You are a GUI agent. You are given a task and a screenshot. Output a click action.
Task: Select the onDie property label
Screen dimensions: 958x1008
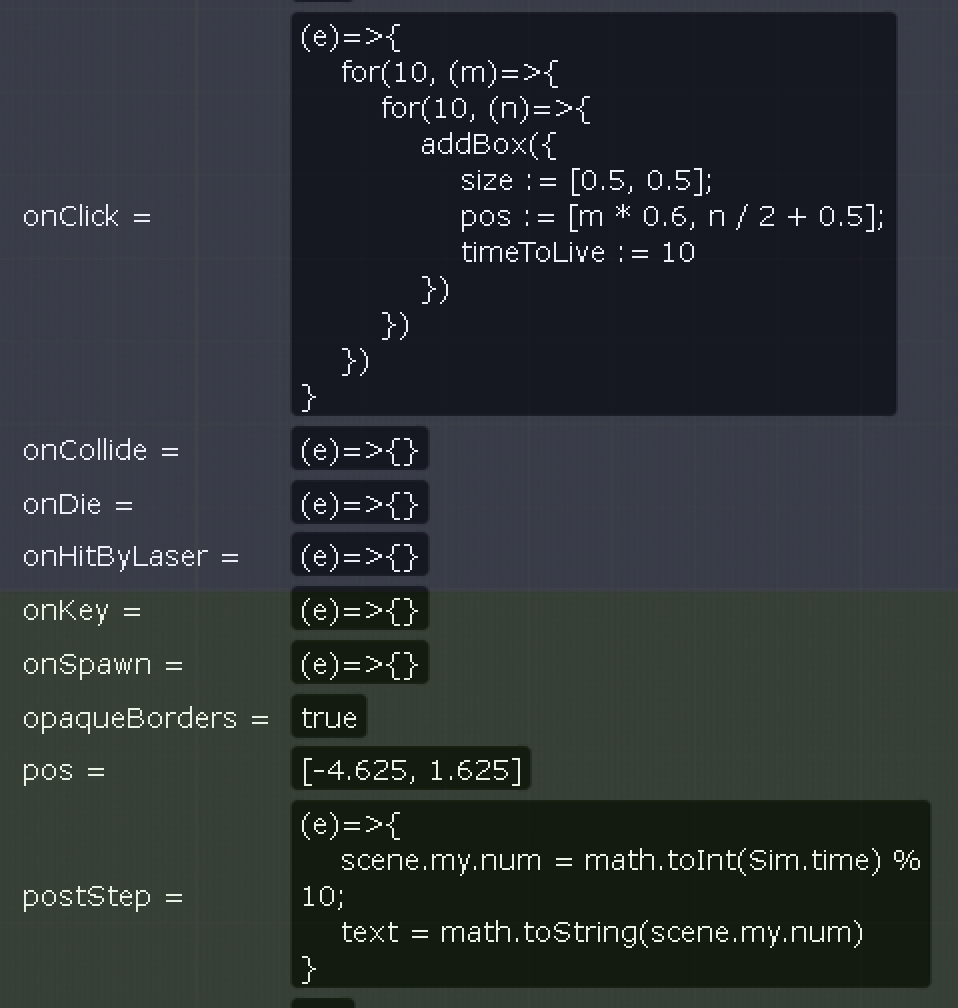tap(77, 504)
